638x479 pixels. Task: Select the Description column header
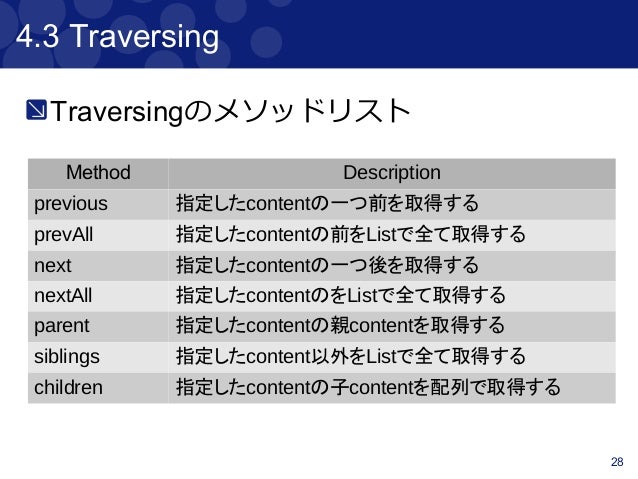(x=392, y=173)
